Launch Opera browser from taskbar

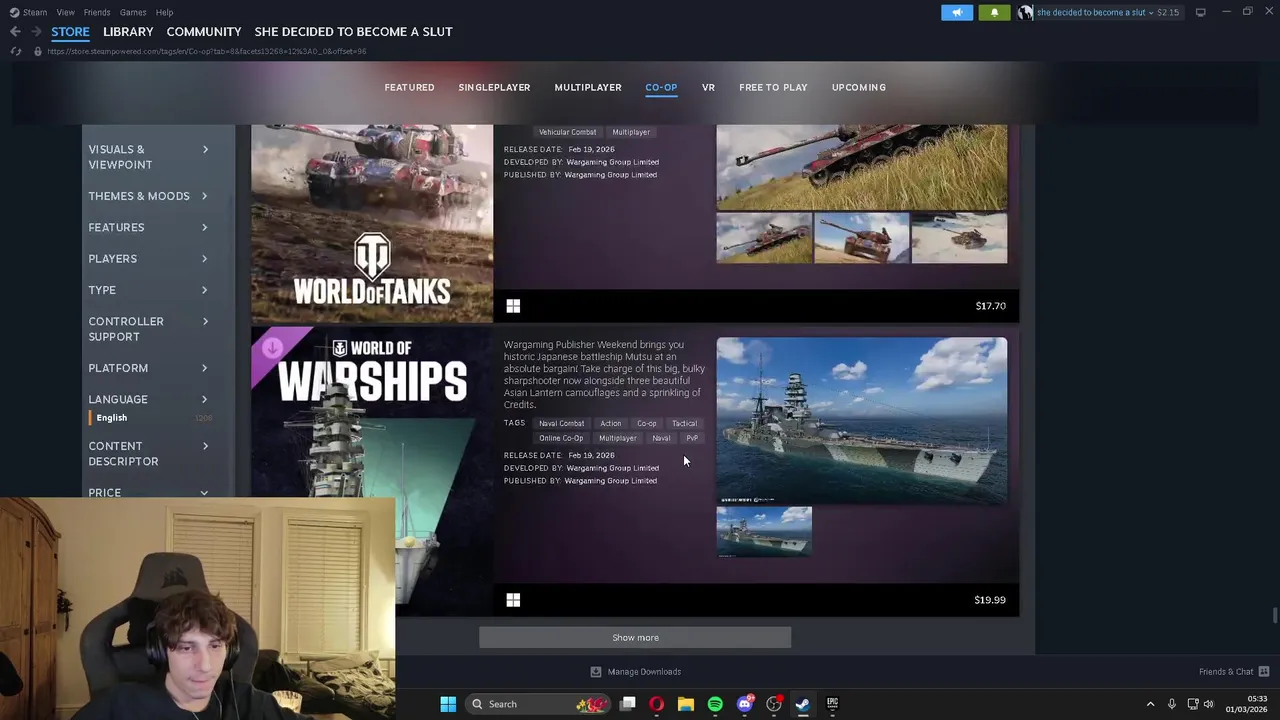coord(656,704)
